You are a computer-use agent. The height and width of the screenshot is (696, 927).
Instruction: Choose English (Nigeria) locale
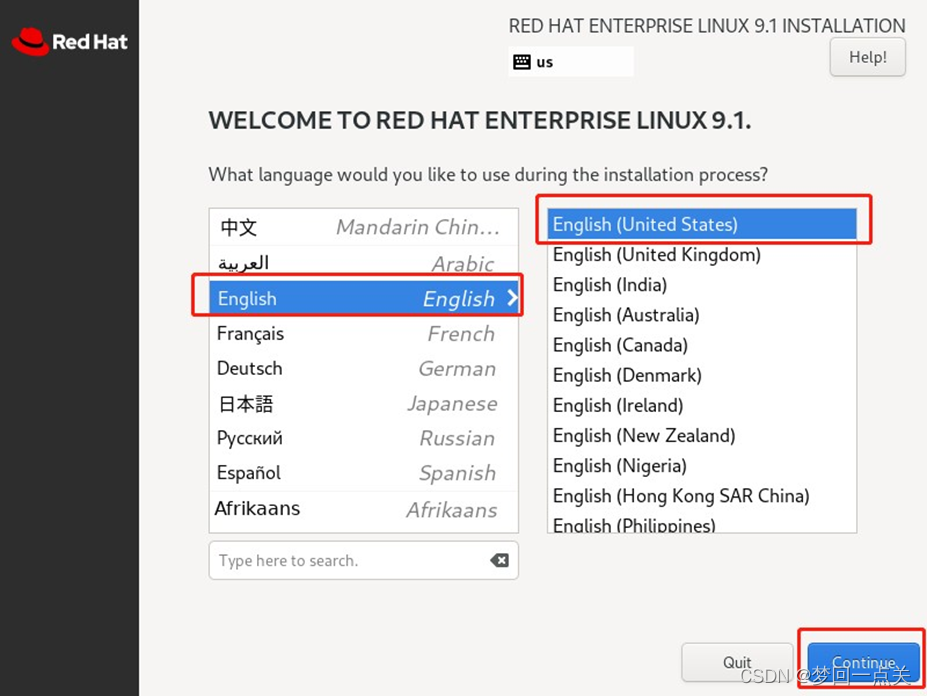pyautogui.click(x=702, y=465)
